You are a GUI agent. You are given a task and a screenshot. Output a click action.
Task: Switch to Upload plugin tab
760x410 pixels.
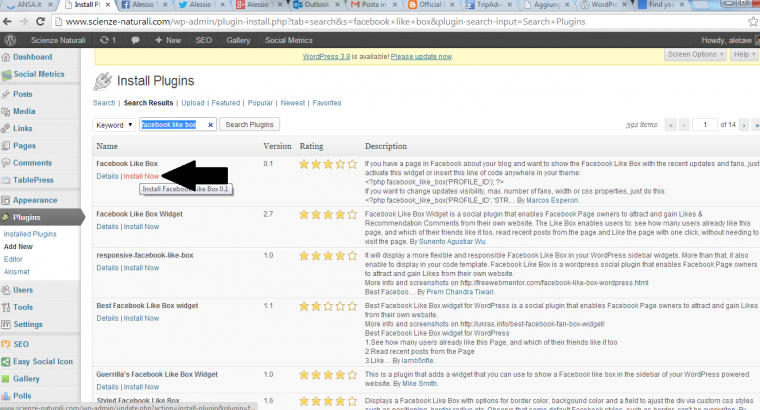(x=193, y=103)
